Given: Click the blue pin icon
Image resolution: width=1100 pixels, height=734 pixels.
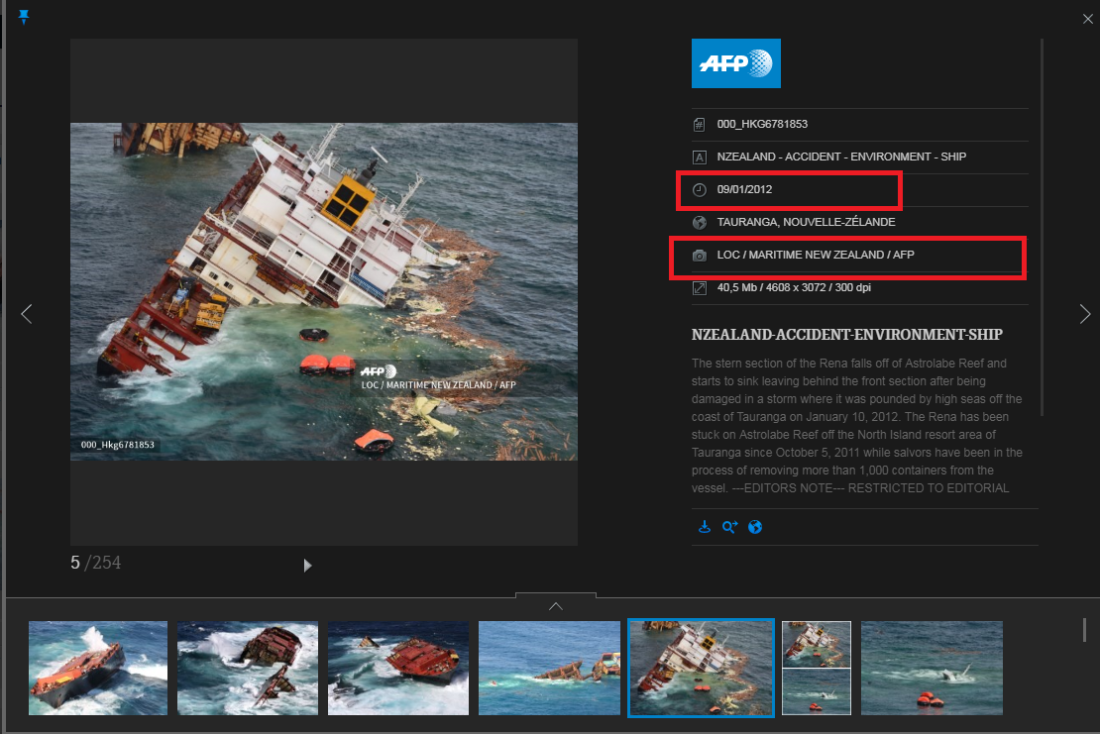Looking at the screenshot, I should [x=24, y=17].
